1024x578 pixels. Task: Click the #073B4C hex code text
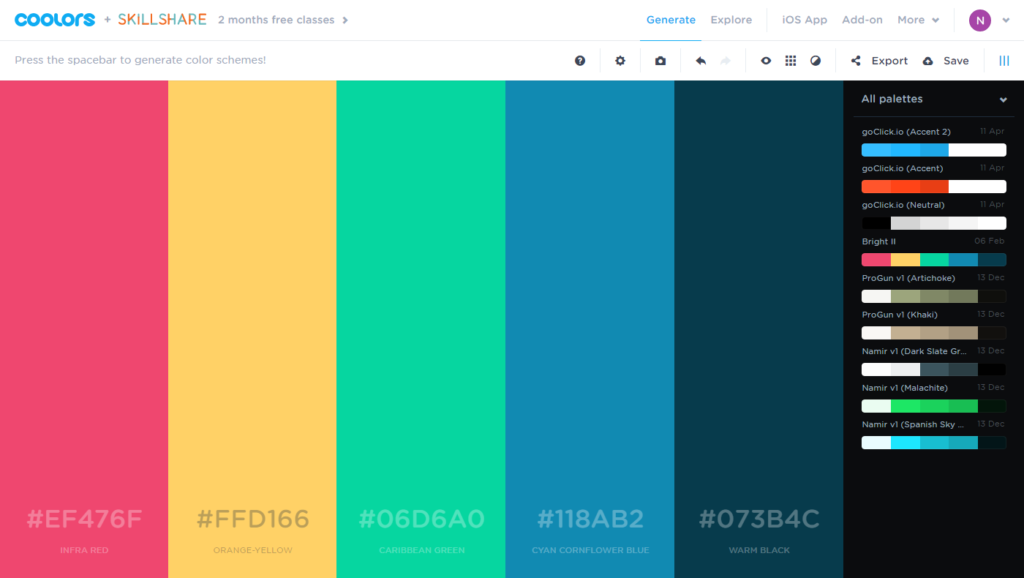coord(759,519)
